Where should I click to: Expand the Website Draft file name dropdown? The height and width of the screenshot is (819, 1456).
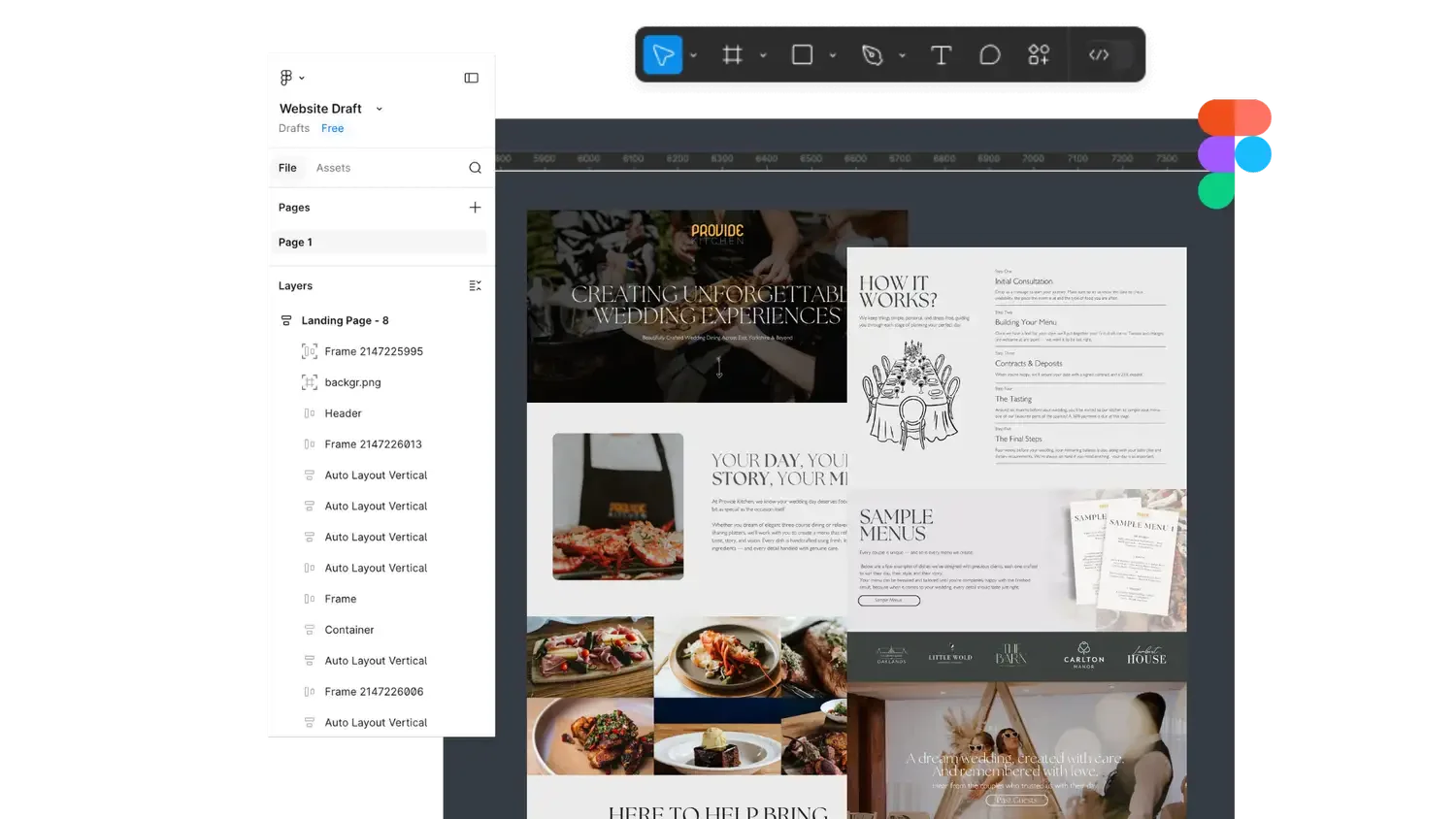pos(380,109)
